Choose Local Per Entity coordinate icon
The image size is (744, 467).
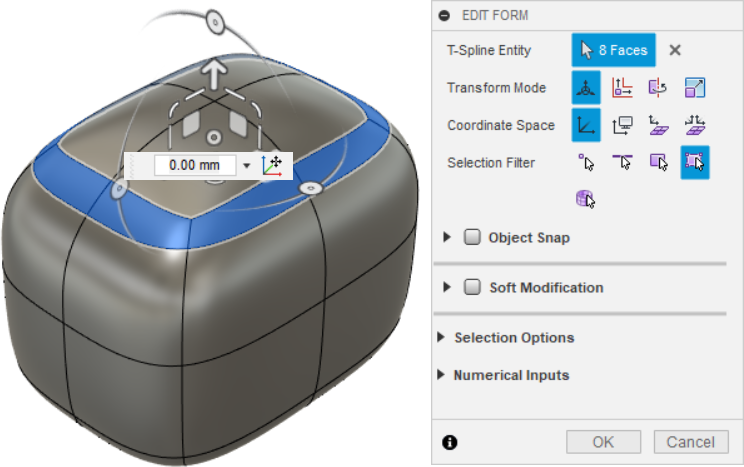point(695,125)
